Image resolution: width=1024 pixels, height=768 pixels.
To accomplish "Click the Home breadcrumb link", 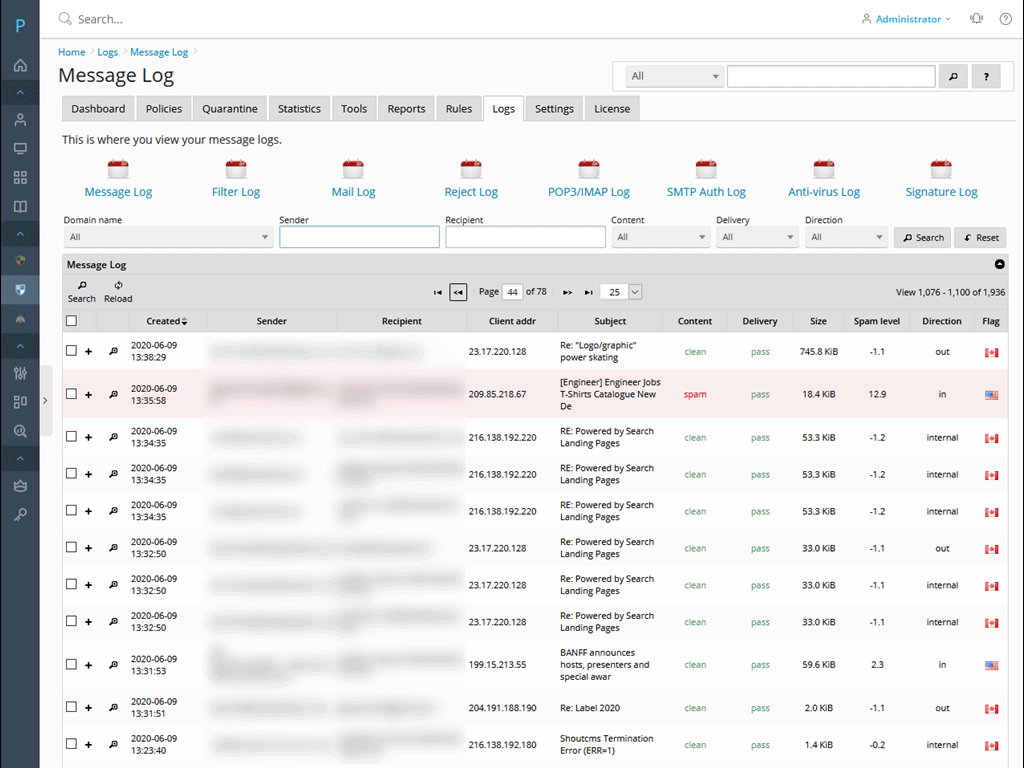I will pyautogui.click(x=72, y=52).
